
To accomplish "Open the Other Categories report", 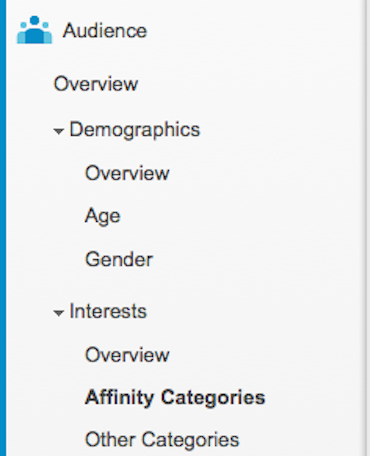I will 162,440.
